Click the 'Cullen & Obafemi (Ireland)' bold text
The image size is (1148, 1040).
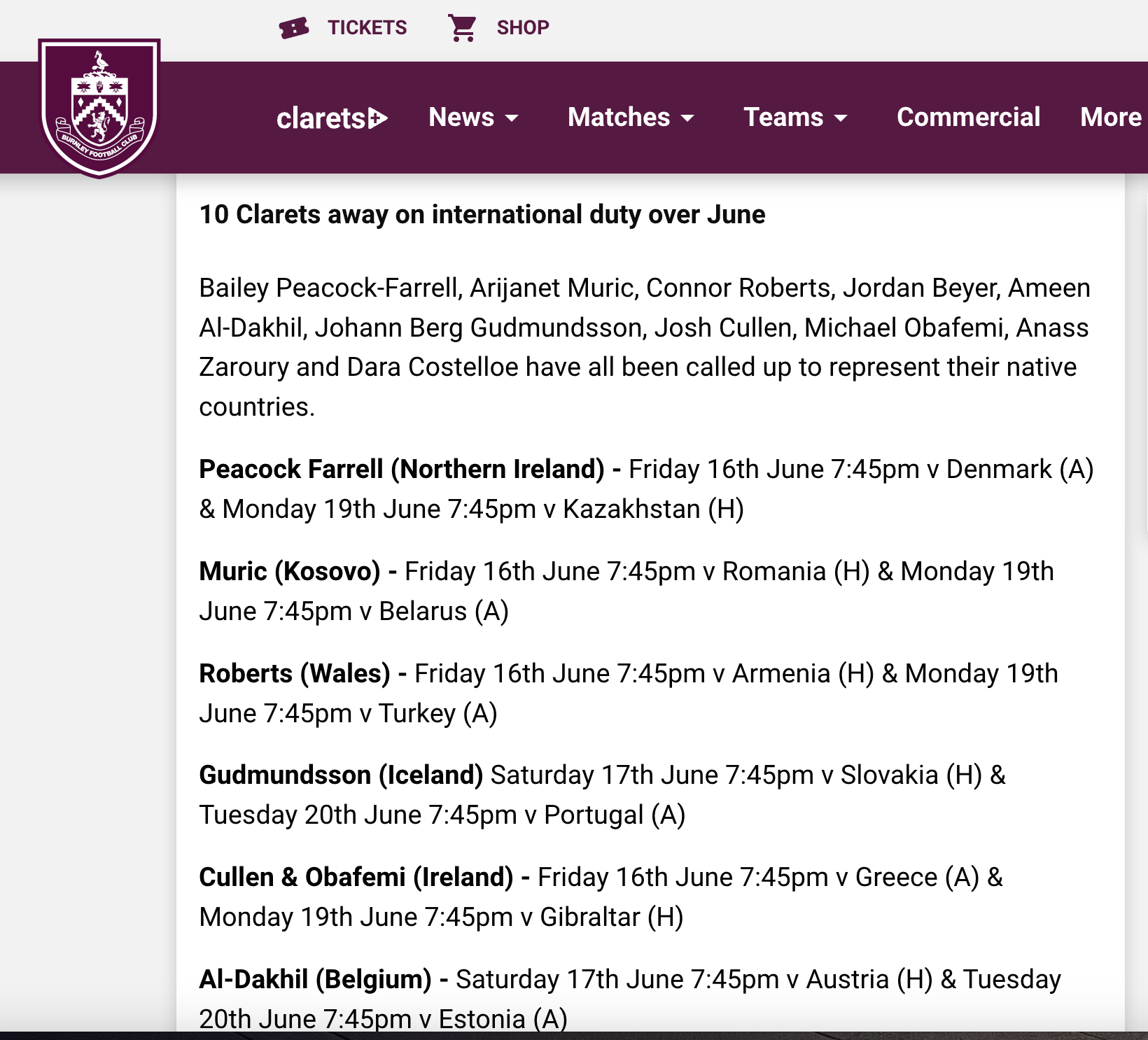coord(356,877)
